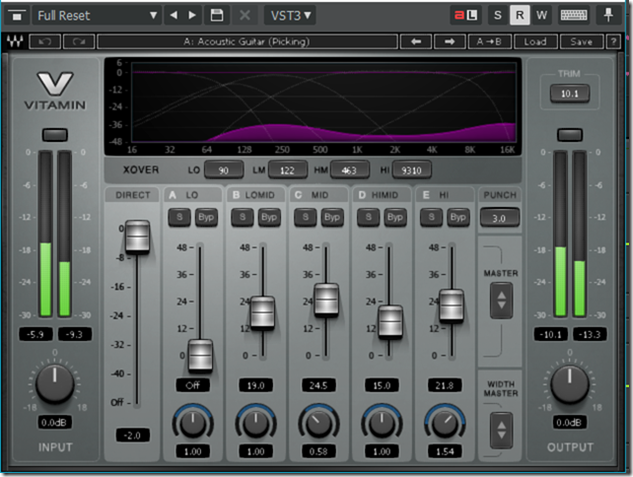This screenshot has width=633, height=477.
Task: Click the redo arrow button
Action: click(x=77, y=42)
